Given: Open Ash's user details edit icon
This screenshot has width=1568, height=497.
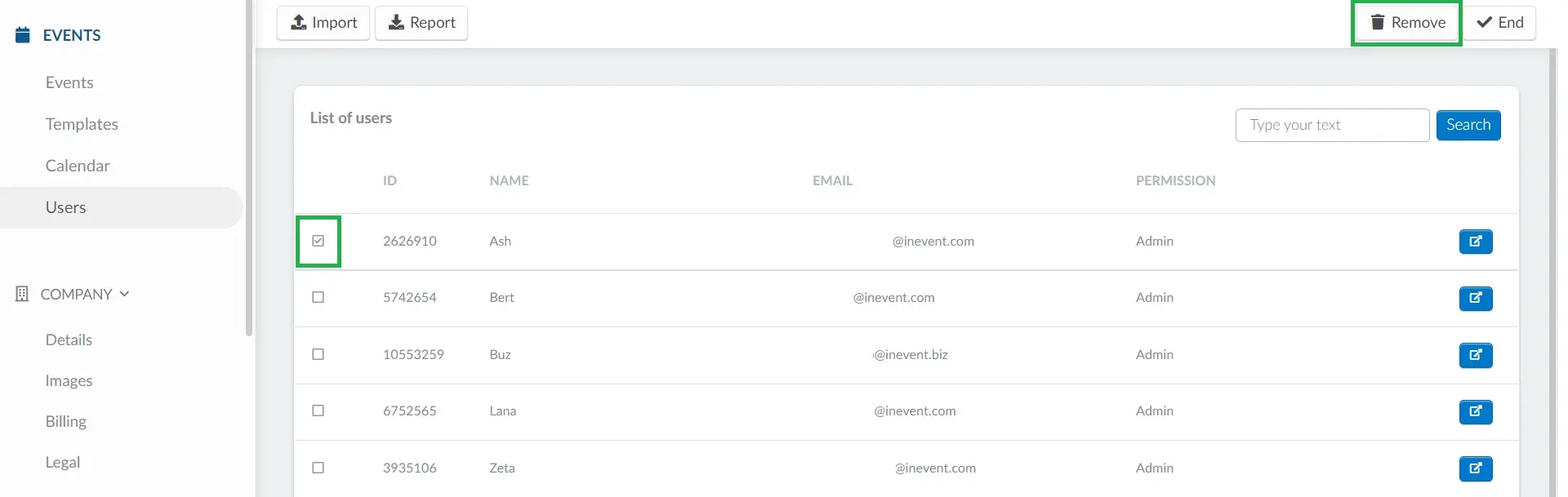Looking at the screenshot, I should click(1475, 242).
